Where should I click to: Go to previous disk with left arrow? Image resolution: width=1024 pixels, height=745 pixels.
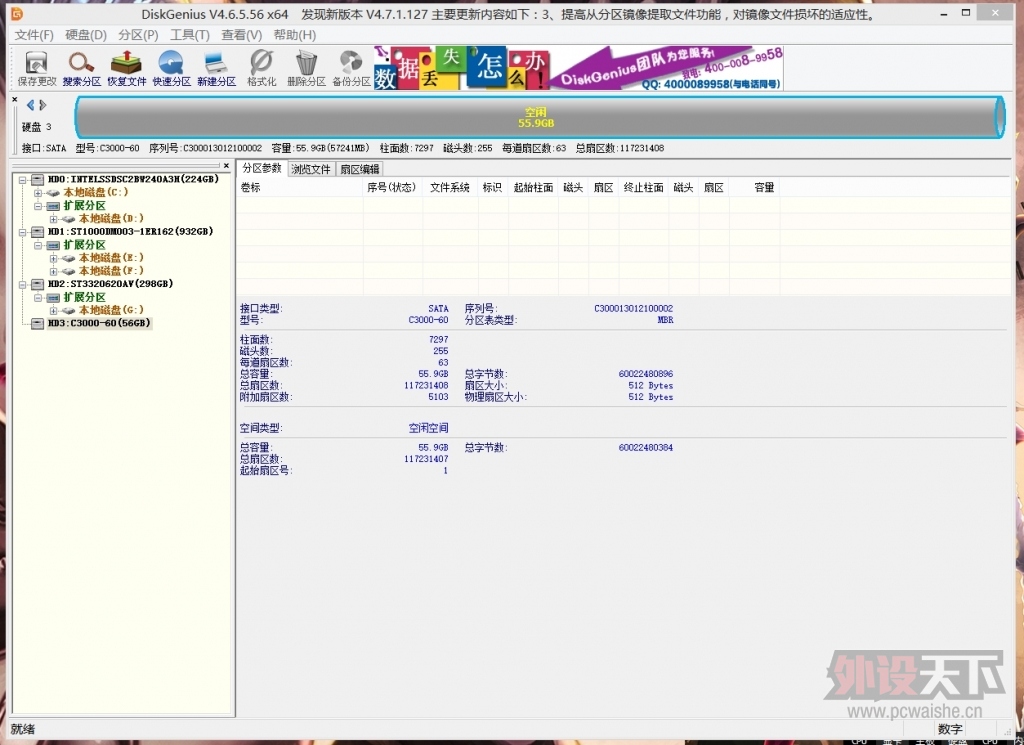click(30, 105)
